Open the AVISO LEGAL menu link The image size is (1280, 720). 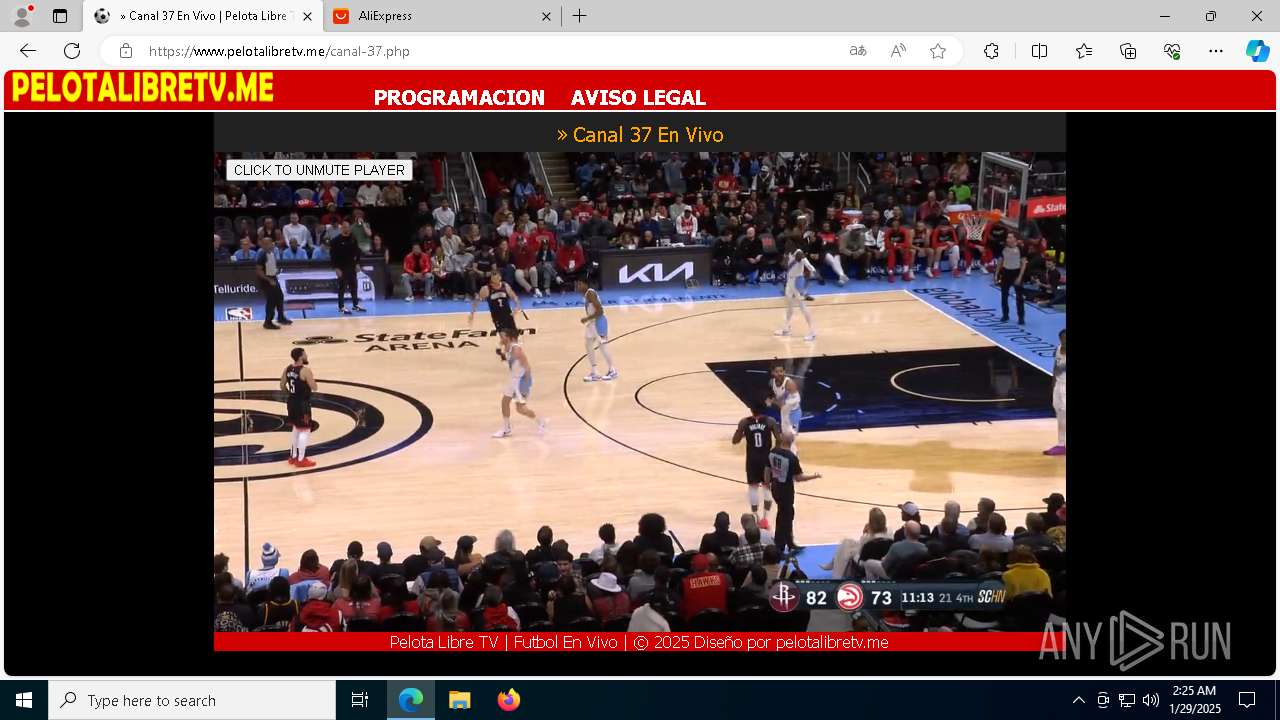[638, 98]
